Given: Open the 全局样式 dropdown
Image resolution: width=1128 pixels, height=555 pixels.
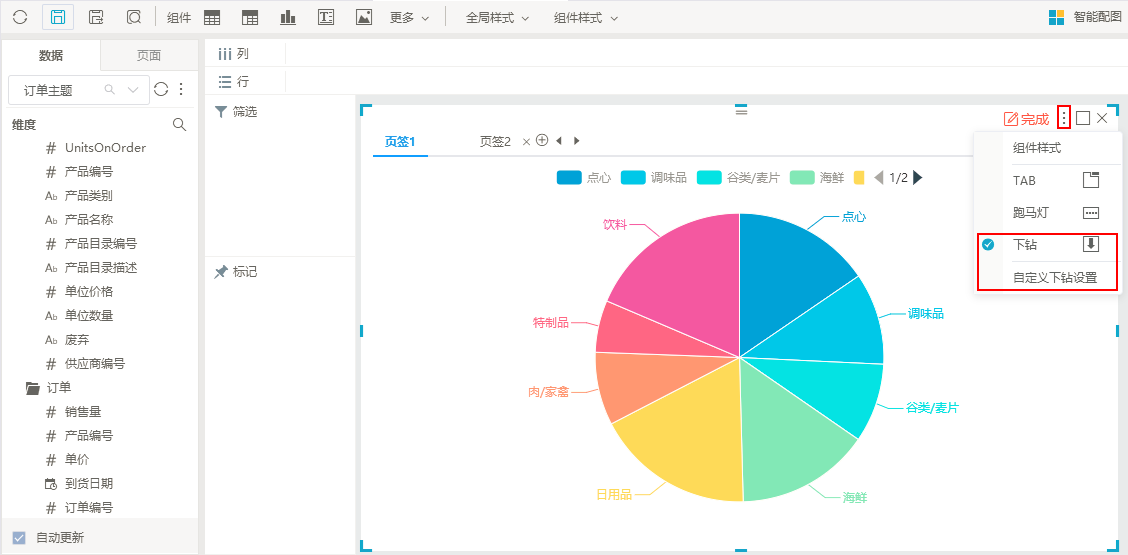Looking at the screenshot, I should tap(497, 18).
